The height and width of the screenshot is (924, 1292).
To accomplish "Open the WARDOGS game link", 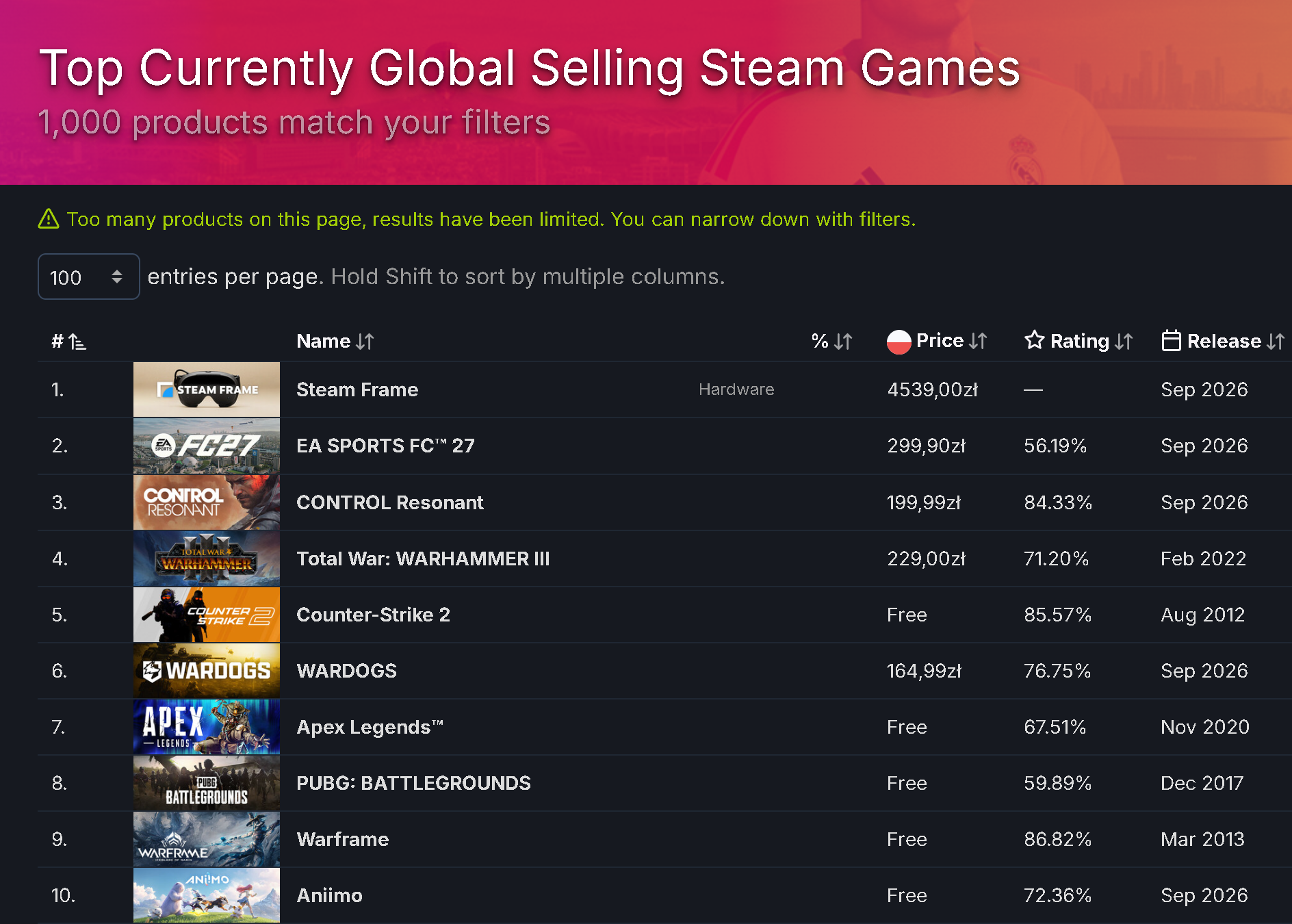I will pos(346,671).
